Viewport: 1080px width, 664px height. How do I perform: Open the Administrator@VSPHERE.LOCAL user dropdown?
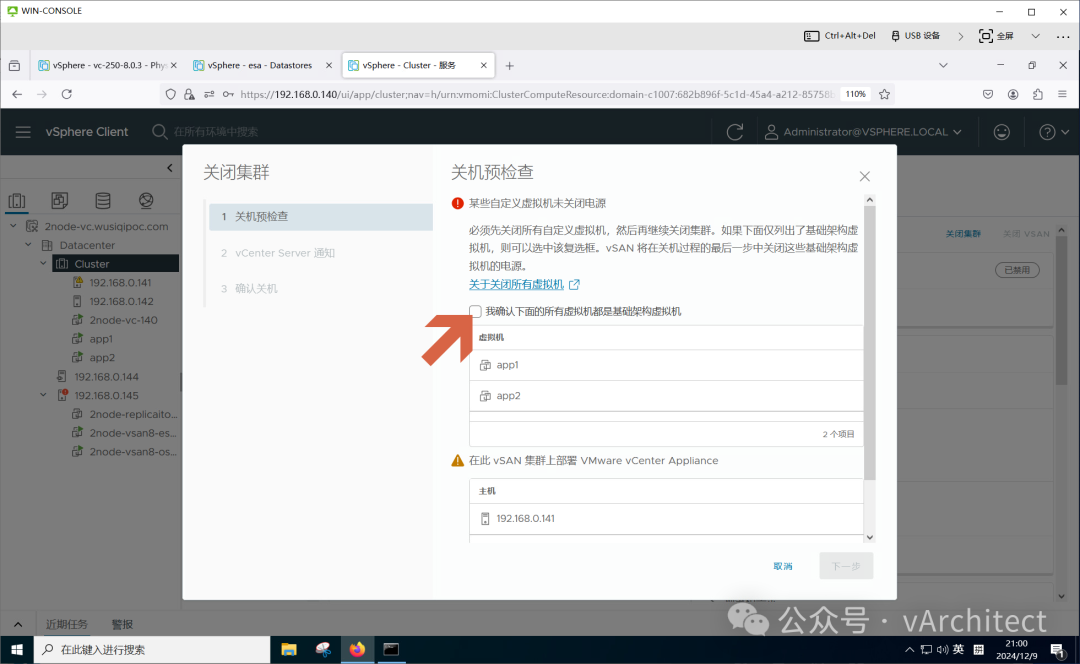point(863,132)
